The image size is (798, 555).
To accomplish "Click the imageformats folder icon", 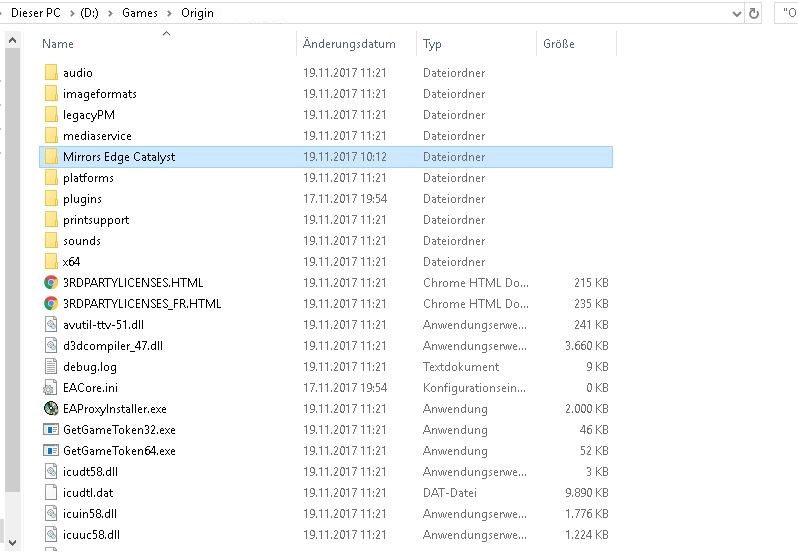I will 51,94.
